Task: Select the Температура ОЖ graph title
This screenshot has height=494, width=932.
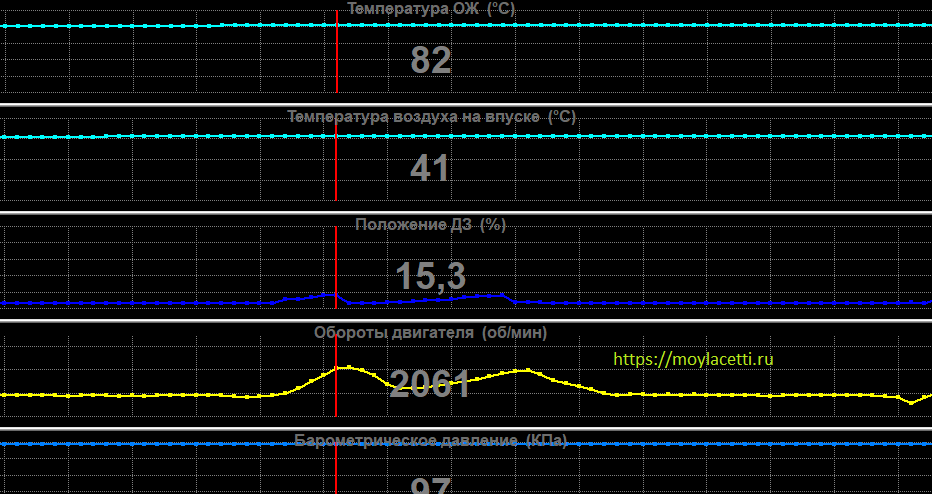Action: click(431, 8)
